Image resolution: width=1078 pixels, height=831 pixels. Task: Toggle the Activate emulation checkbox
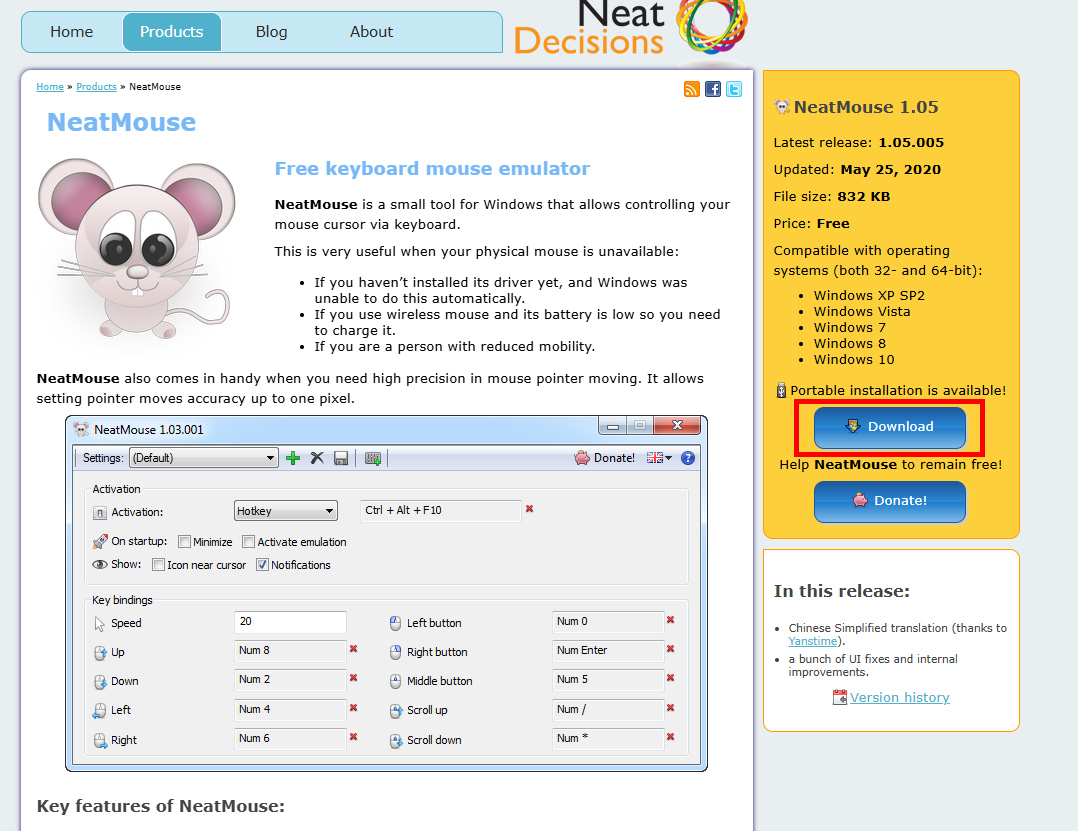(248, 542)
